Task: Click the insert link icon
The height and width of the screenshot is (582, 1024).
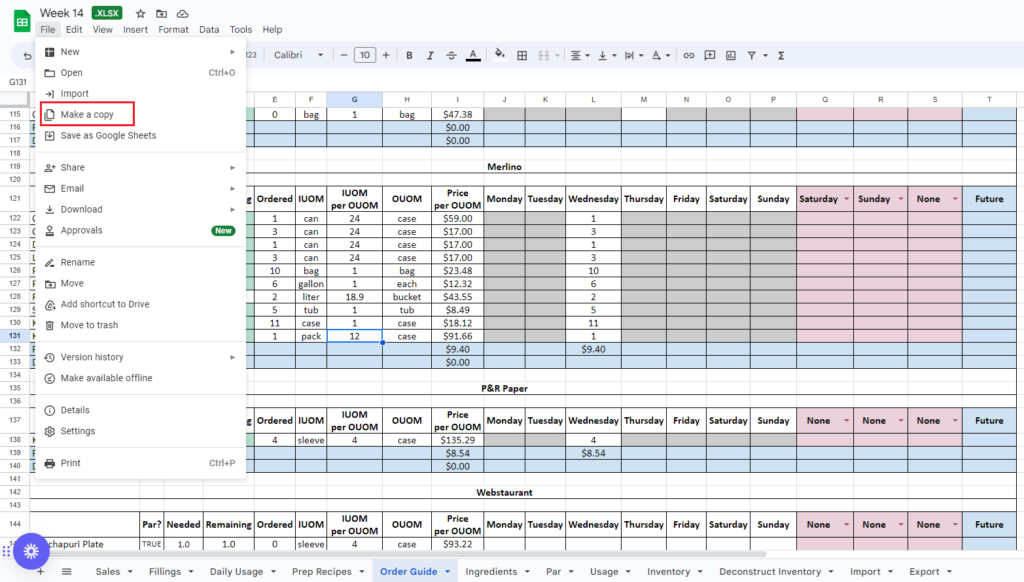Action: (x=688, y=55)
